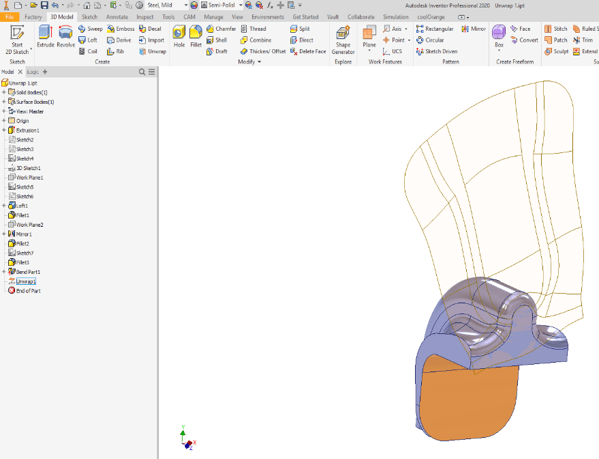599x459 pixels.
Task: Open the browser panel options menu
Action: [152, 72]
